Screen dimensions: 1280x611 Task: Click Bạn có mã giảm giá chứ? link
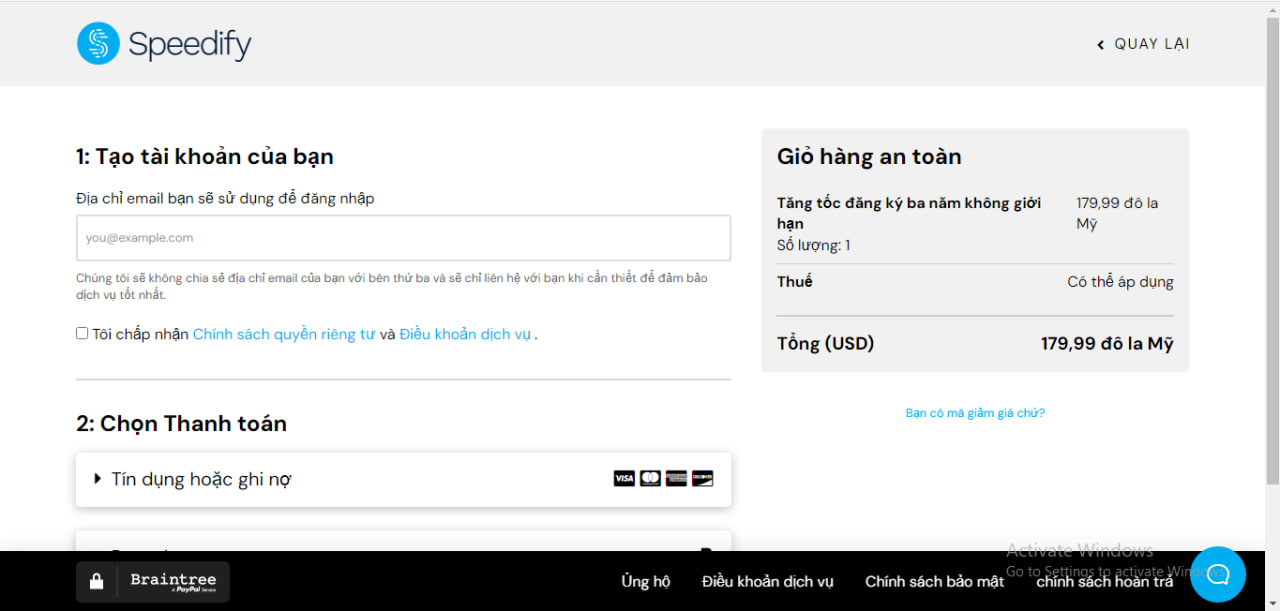[975, 413]
